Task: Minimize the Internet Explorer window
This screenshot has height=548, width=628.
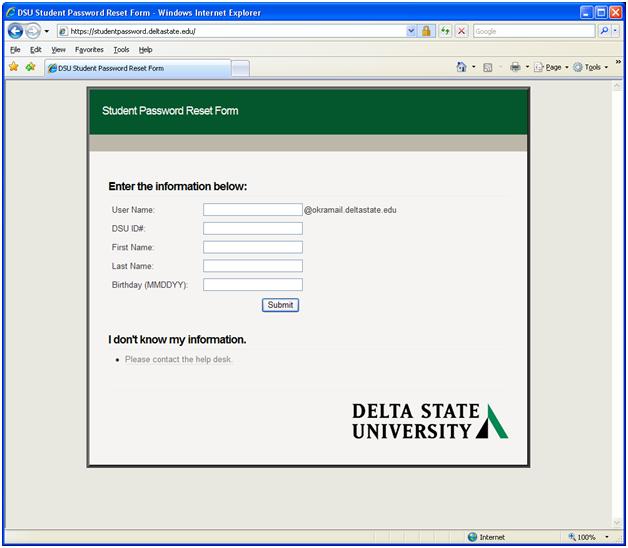Action: tap(586, 12)
